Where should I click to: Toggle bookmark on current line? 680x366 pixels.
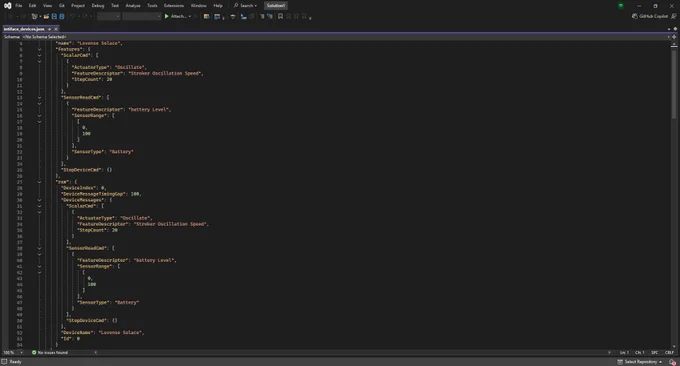click(281, 16)
